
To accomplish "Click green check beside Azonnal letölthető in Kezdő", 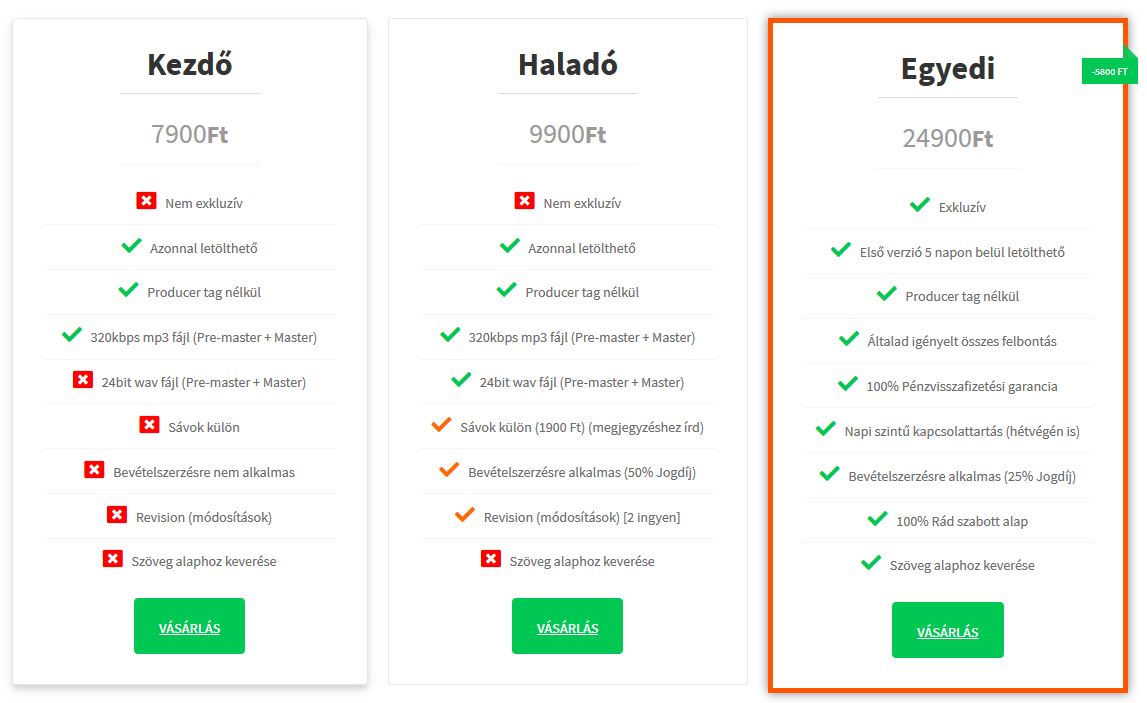I will 131,246.
